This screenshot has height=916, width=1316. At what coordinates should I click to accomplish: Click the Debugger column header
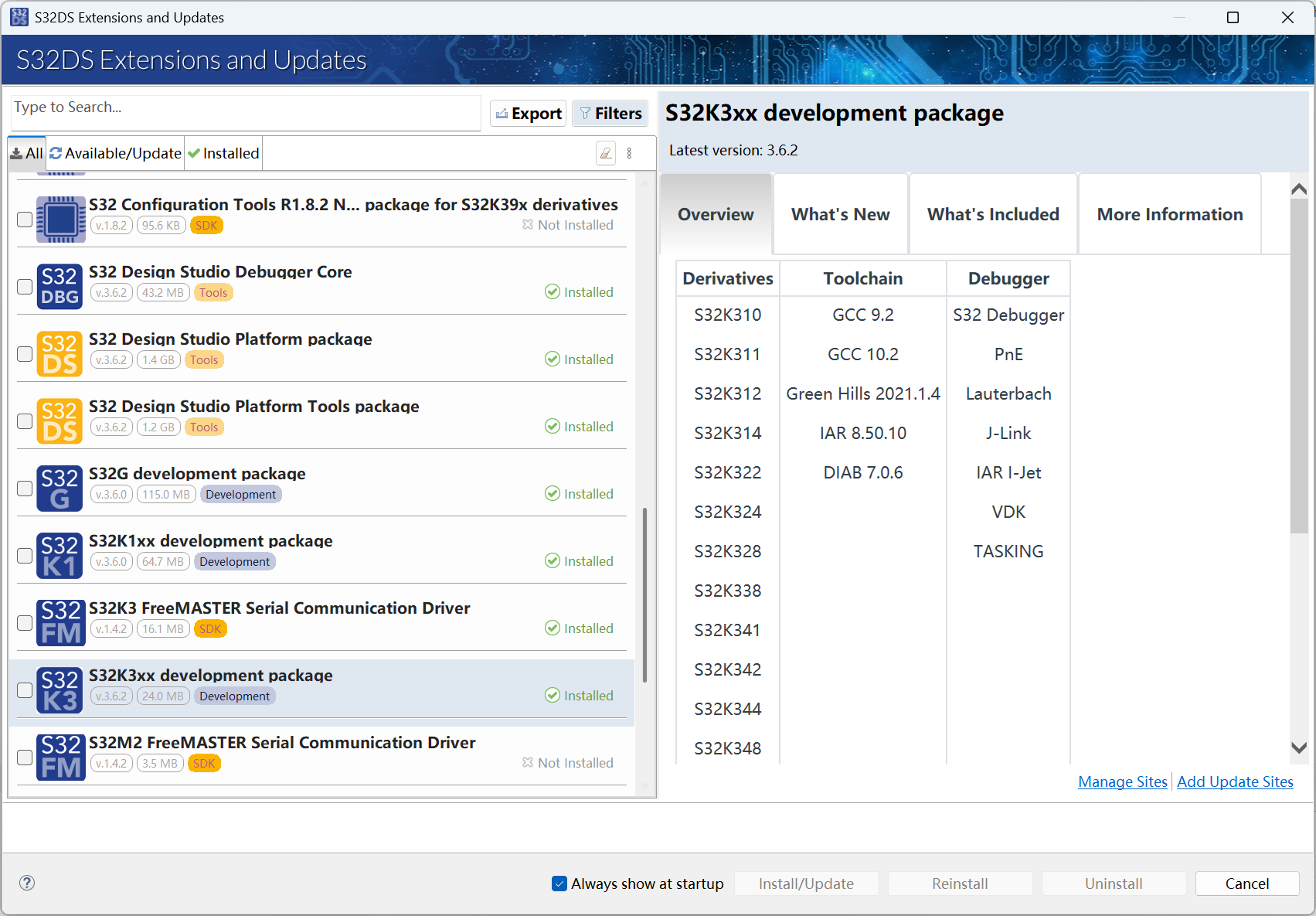point(1008,278)
